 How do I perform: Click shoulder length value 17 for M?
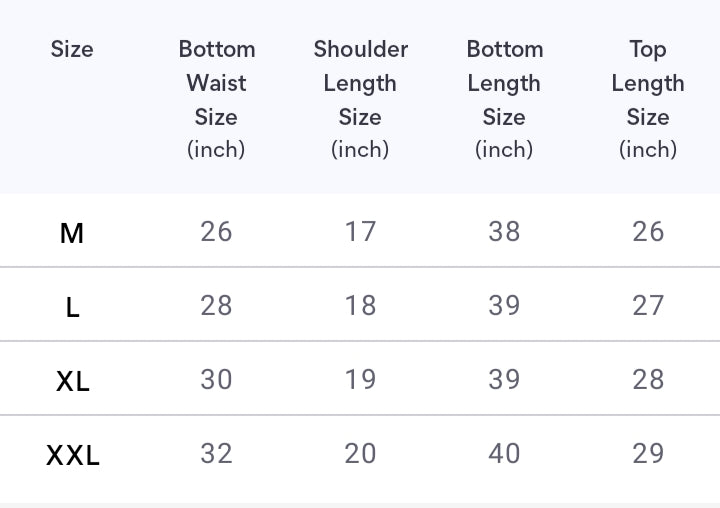tap(360, 231)
